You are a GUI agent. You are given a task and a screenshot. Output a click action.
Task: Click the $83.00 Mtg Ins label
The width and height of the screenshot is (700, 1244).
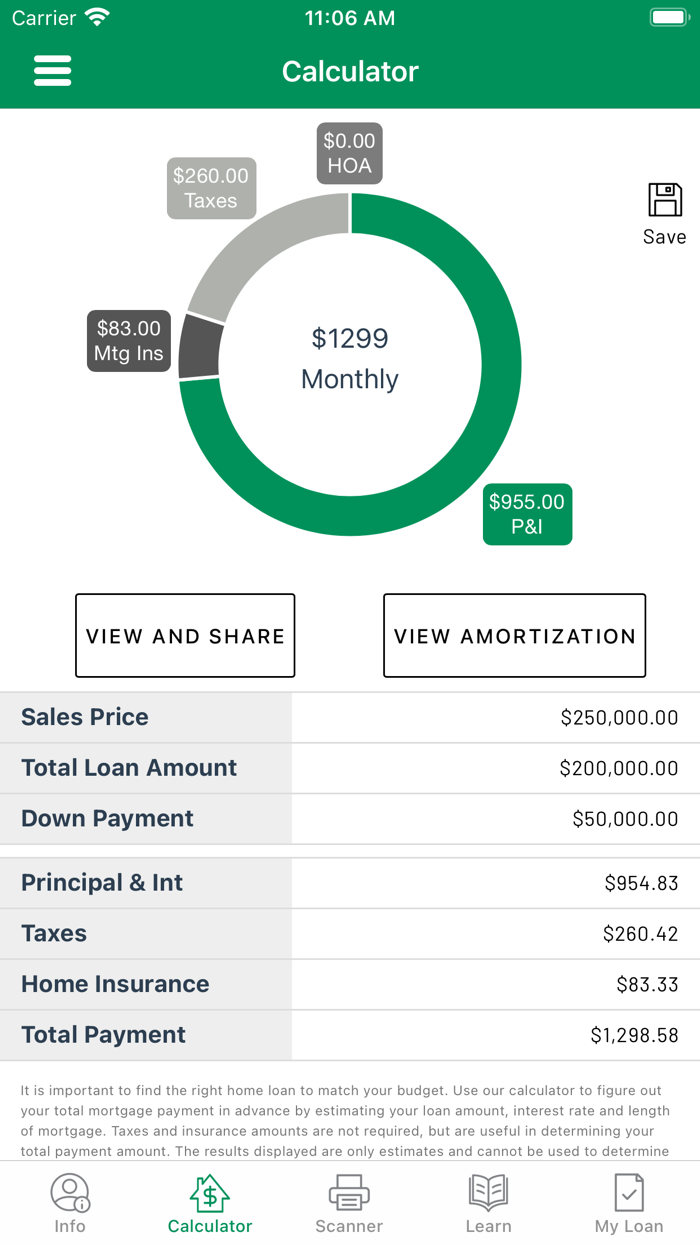pyautogui.click(x=128, y=341)
